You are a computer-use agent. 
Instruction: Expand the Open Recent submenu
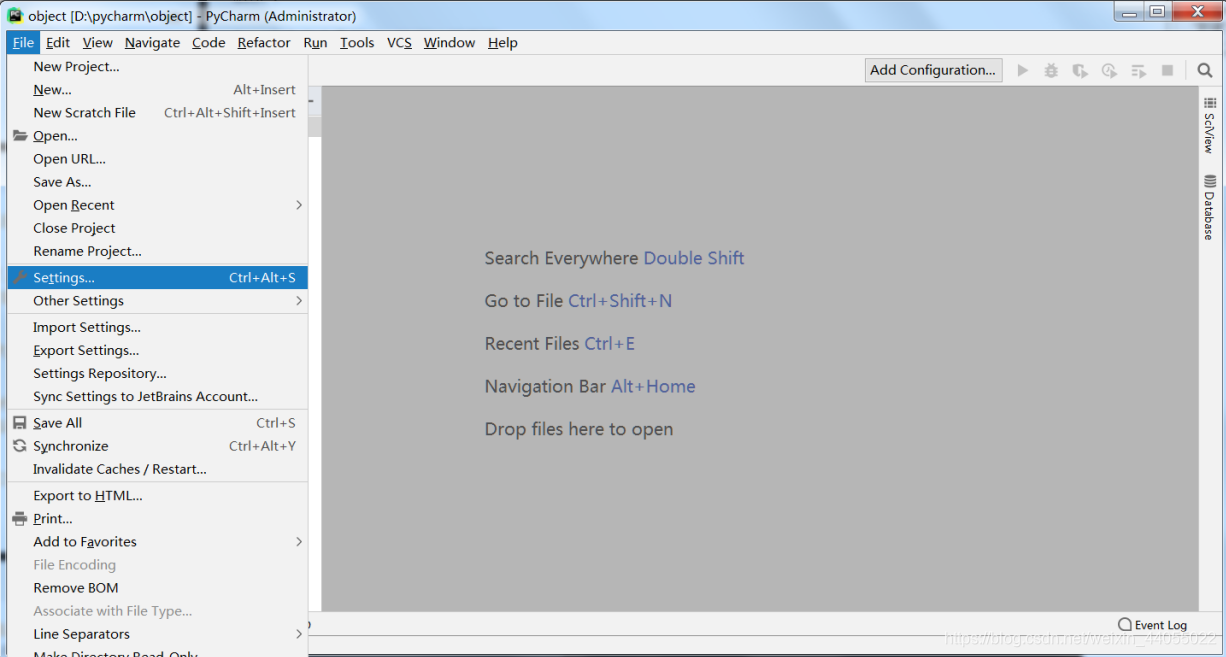74,204
